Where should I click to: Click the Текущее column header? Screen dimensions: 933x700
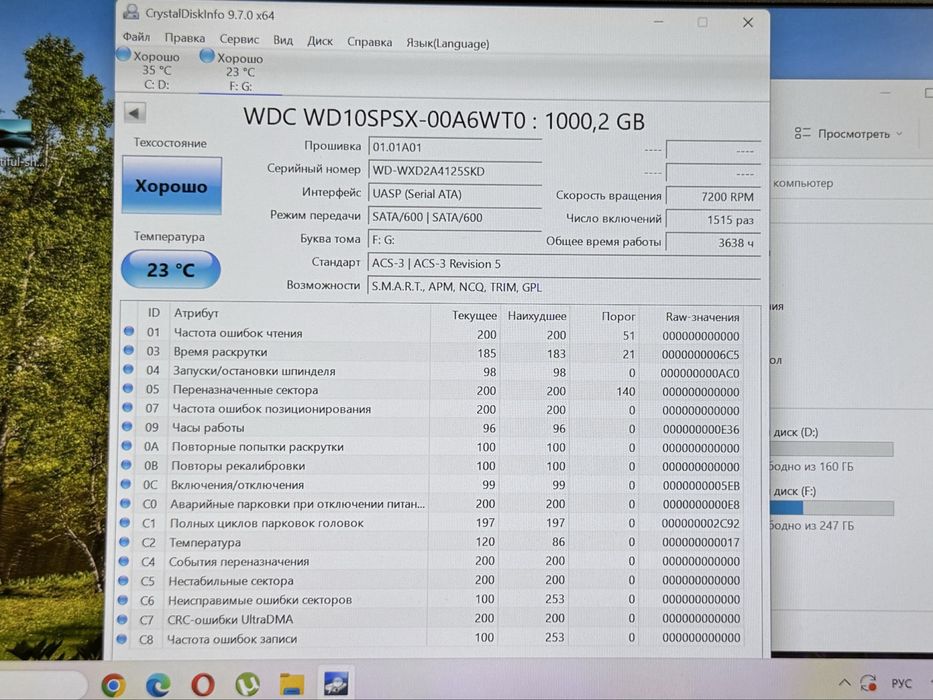(x=474, y=315)
